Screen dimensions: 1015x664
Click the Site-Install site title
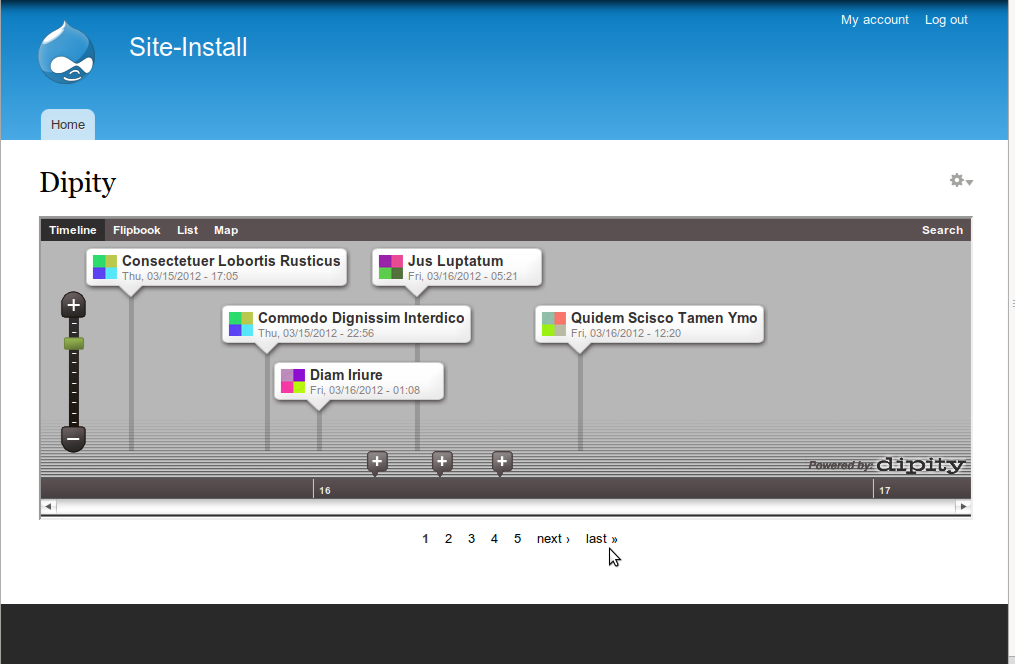pyautogui.click(x=188, y=47)
